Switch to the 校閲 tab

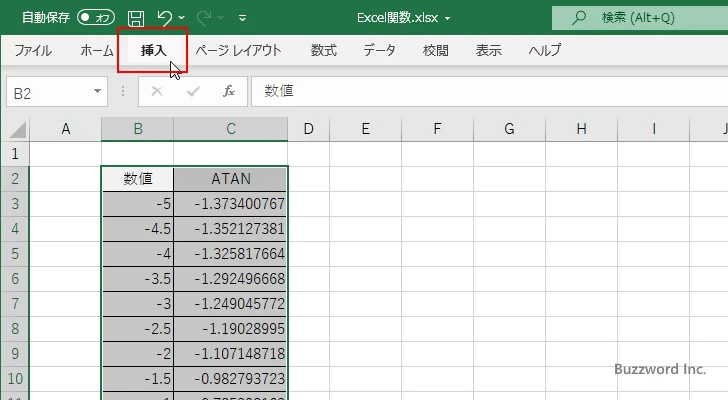point(436,50)
